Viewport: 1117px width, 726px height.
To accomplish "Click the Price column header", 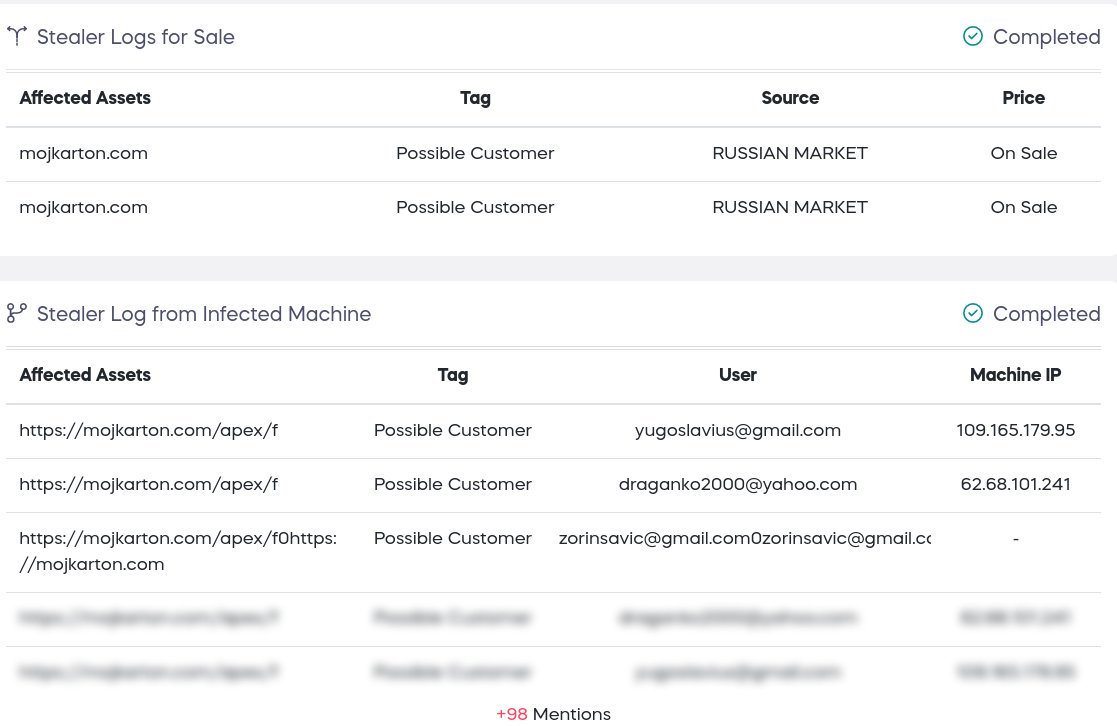I will click(1023, 98).
